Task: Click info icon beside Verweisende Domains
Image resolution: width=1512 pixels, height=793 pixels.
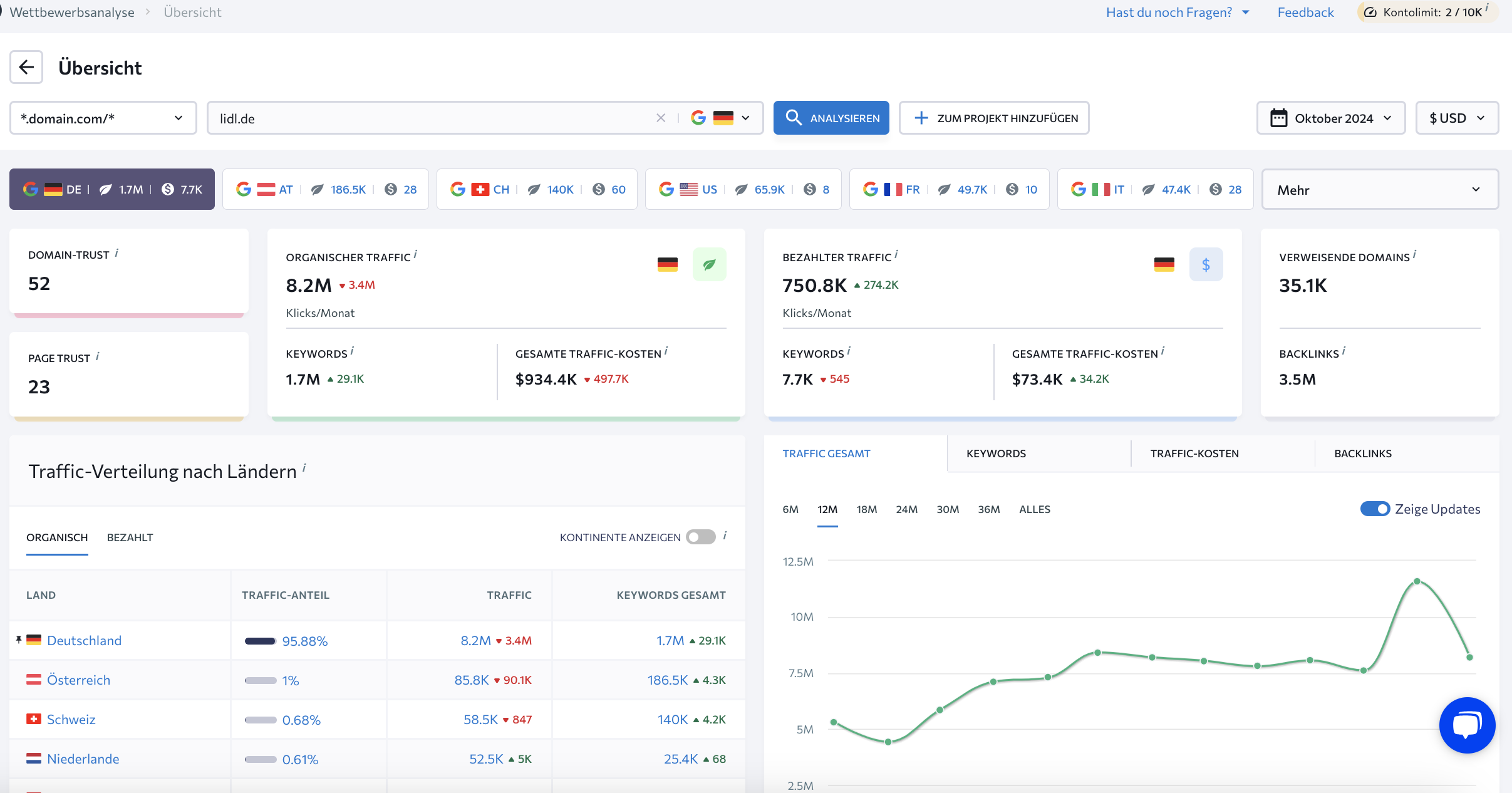Action: coord(1414,255)
